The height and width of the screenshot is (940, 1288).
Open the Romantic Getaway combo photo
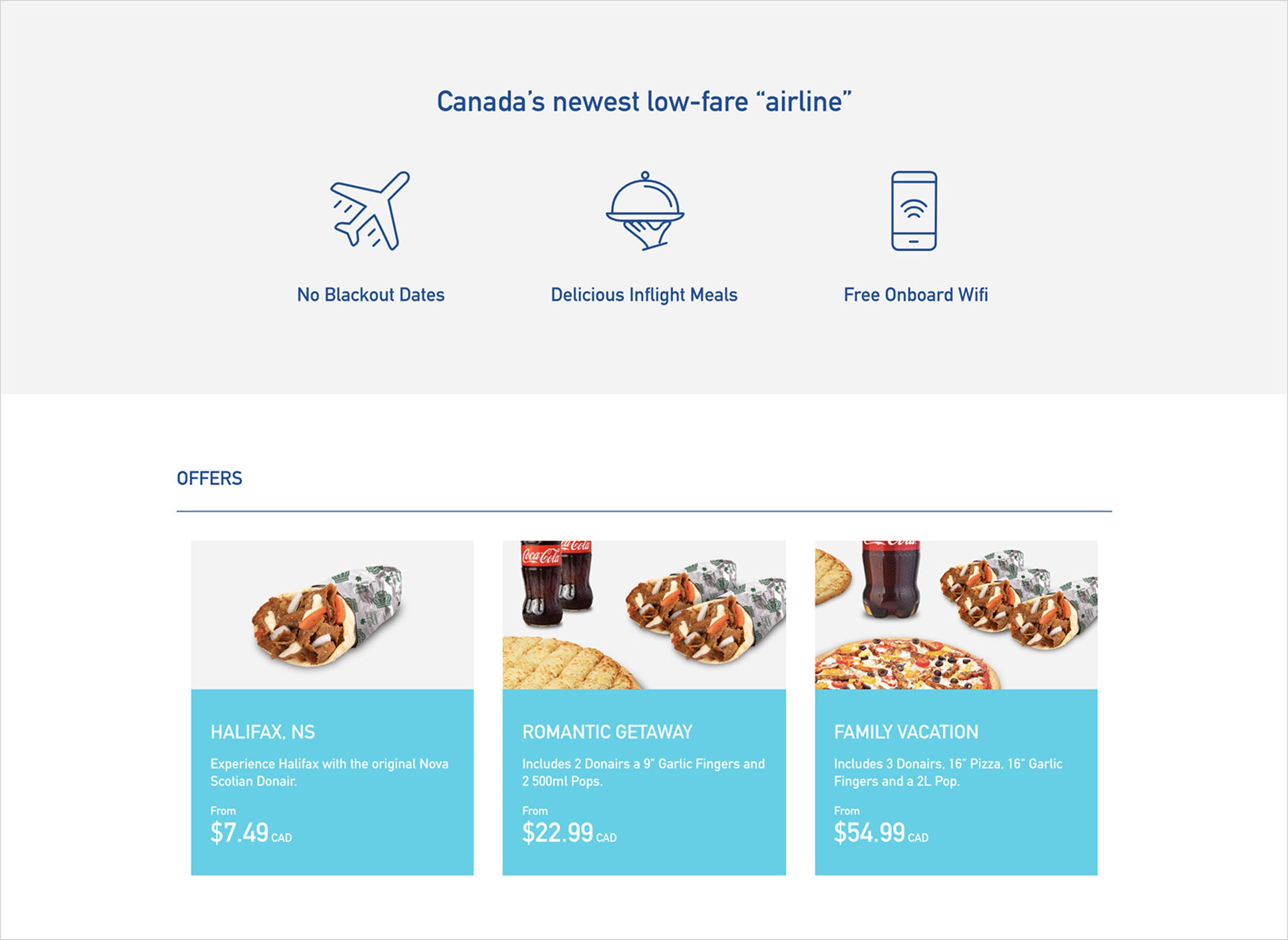point(644,614)
